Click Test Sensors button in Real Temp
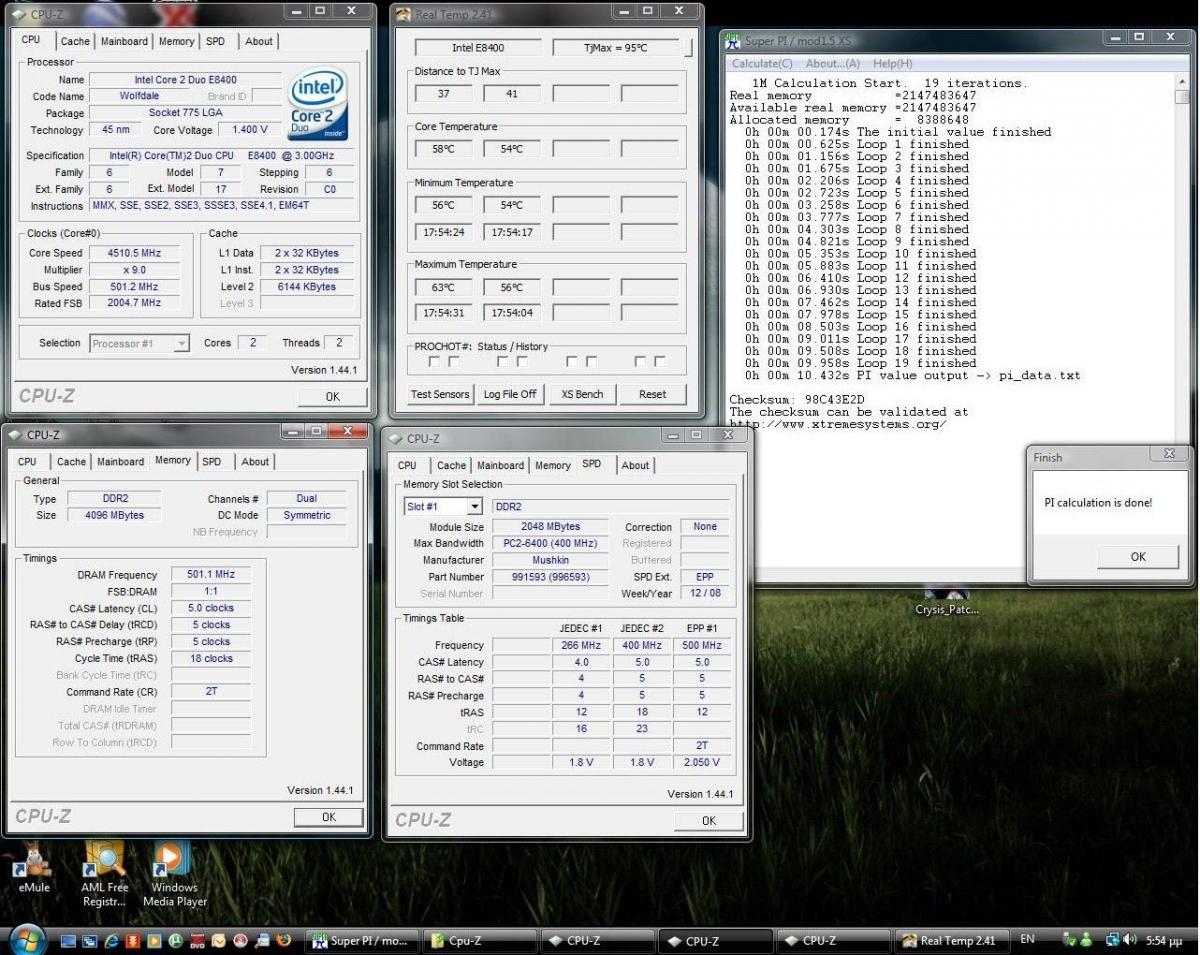The width and height of the screenshot is (1200, 955). tap(440, 394)
